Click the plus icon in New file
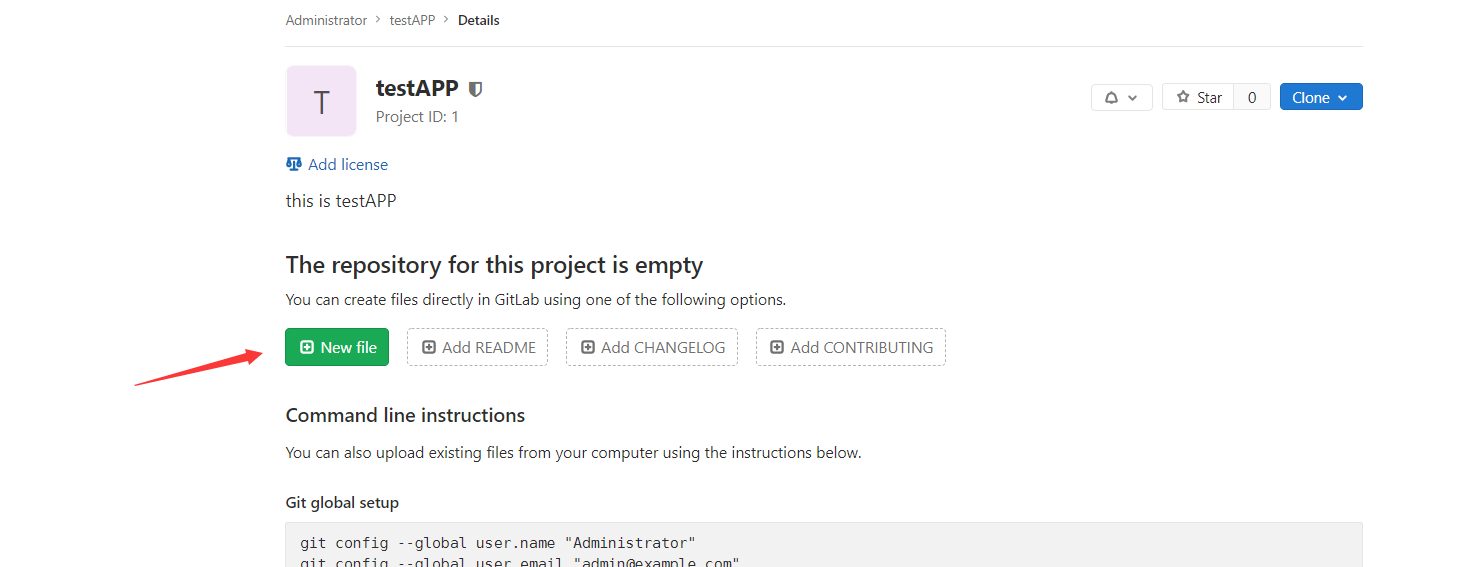Viewport: 1483px width, 567px height. 307,347
